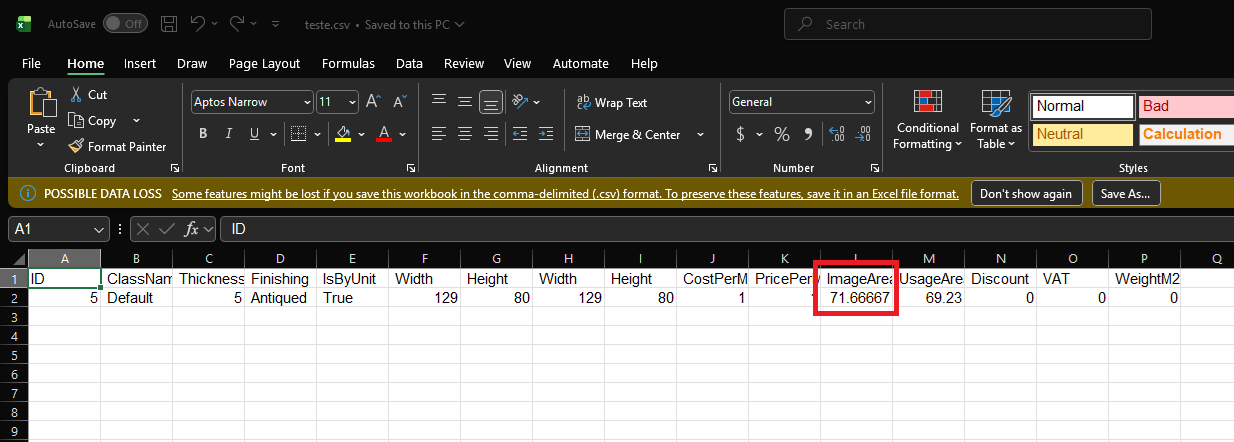Open the Formulas ribbon tab

[x=348, y=63]
